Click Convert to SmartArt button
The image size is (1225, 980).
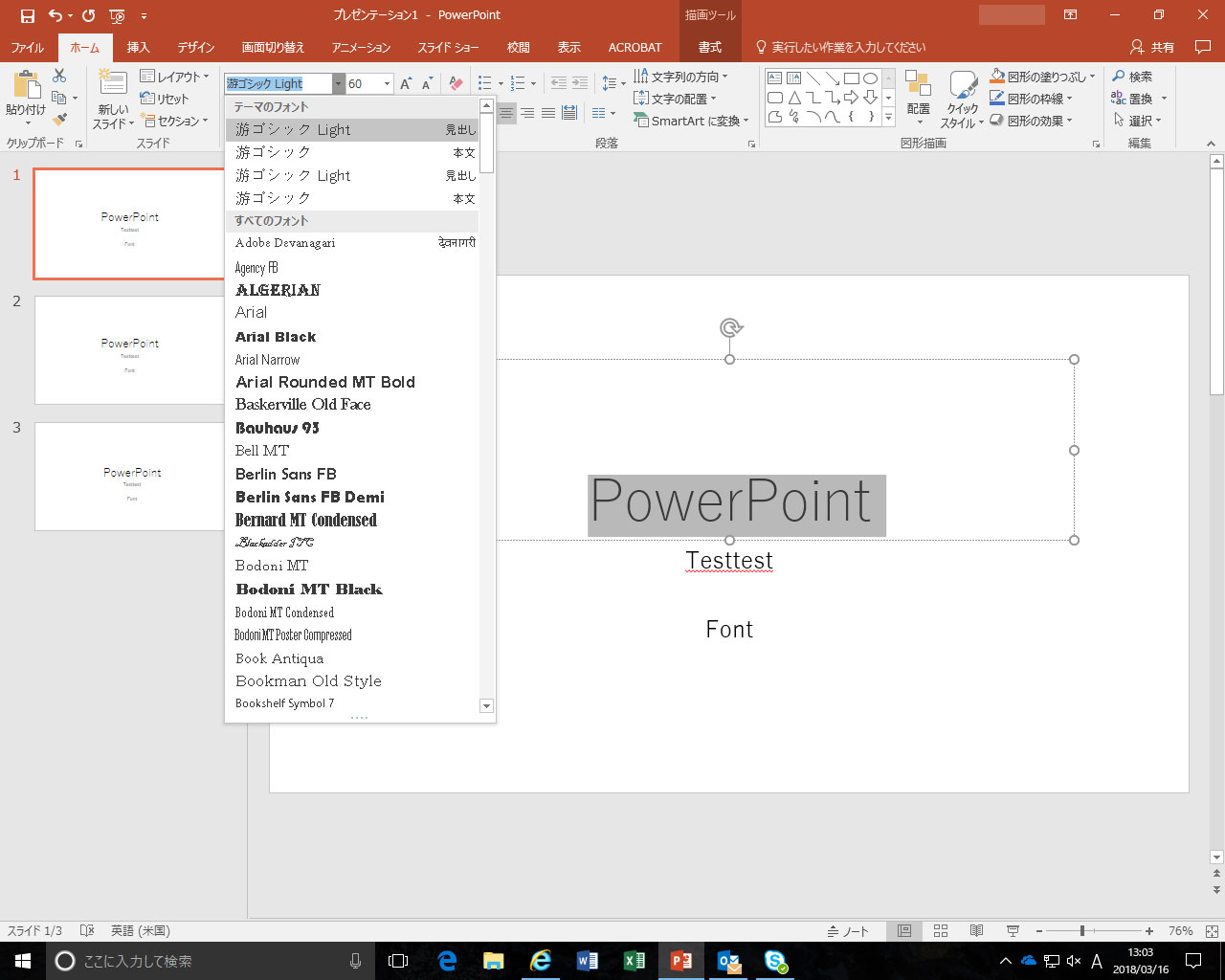(691, 121)
